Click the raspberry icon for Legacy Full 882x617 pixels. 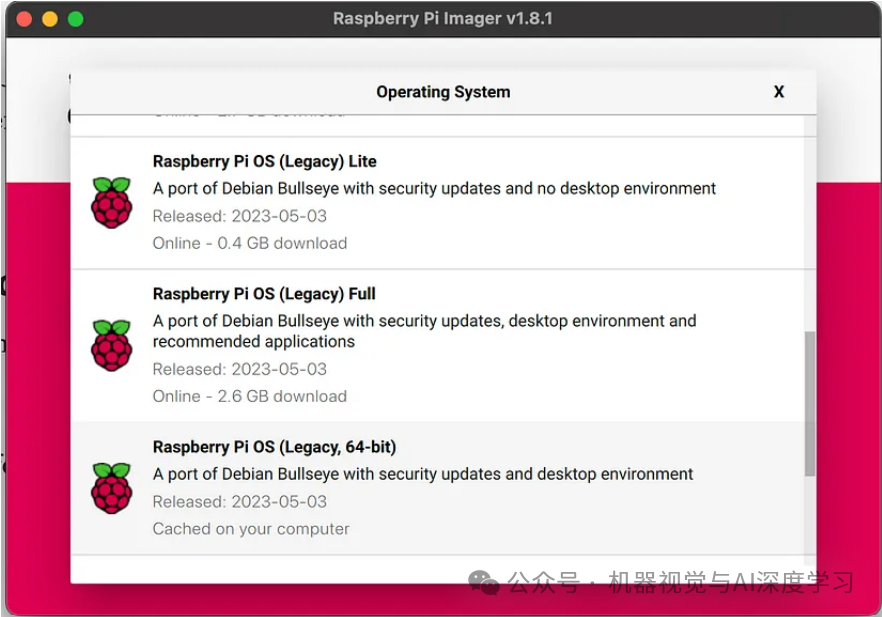pyautogui.click(x=111, y=345)
